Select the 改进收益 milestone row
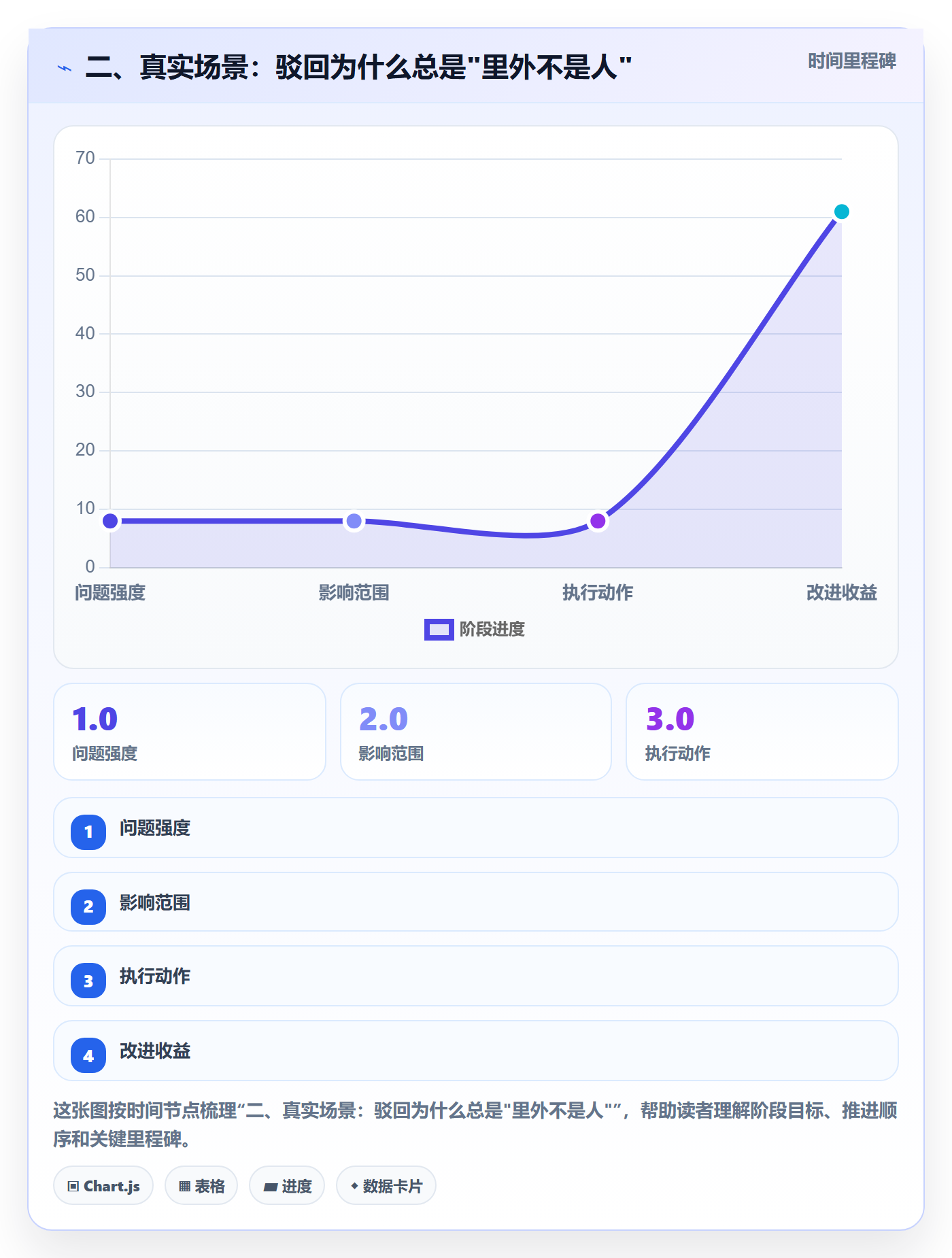 [x=476, y=1051]
